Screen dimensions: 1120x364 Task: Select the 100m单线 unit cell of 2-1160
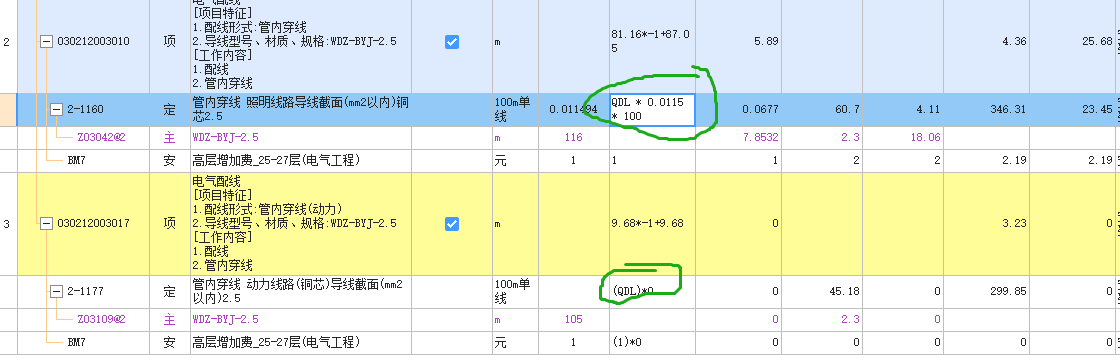tap(515, 109)
